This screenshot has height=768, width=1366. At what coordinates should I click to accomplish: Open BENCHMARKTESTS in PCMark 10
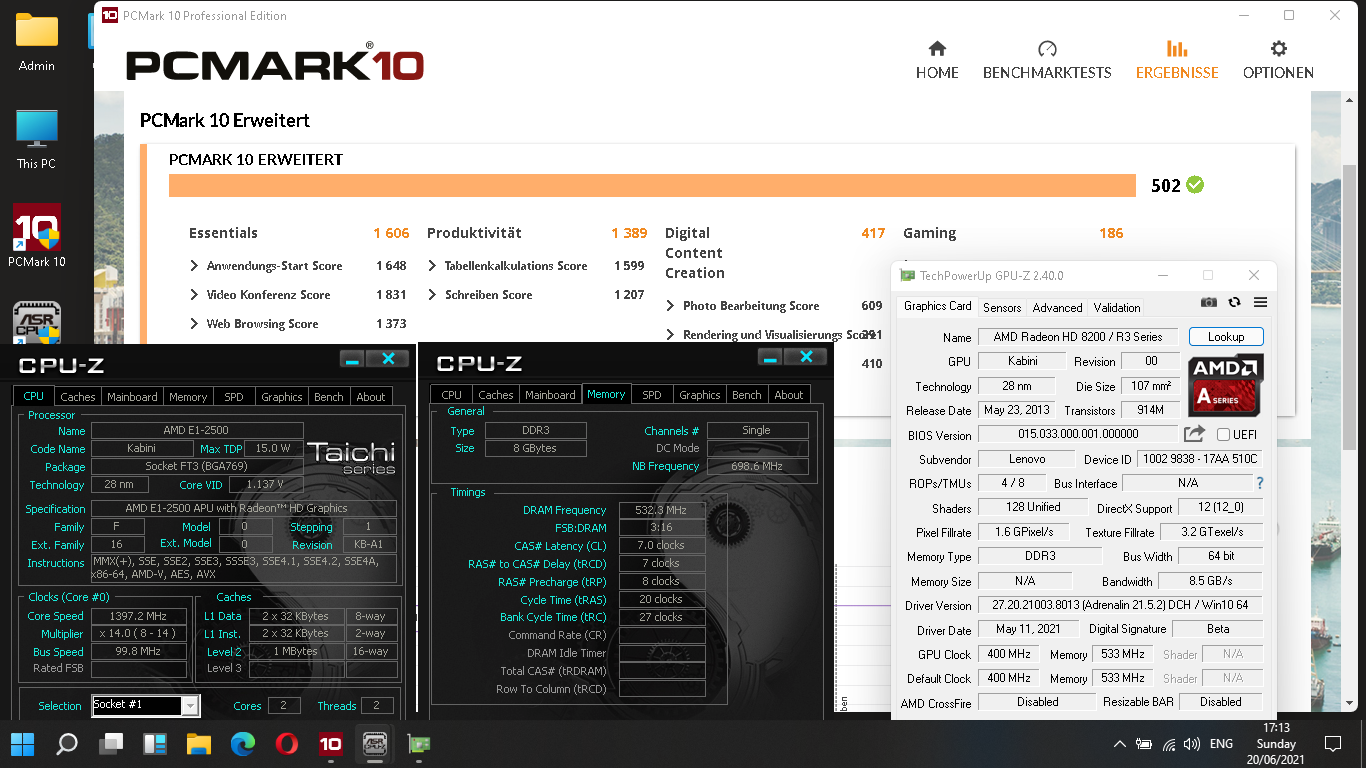tap(1047, 60)
